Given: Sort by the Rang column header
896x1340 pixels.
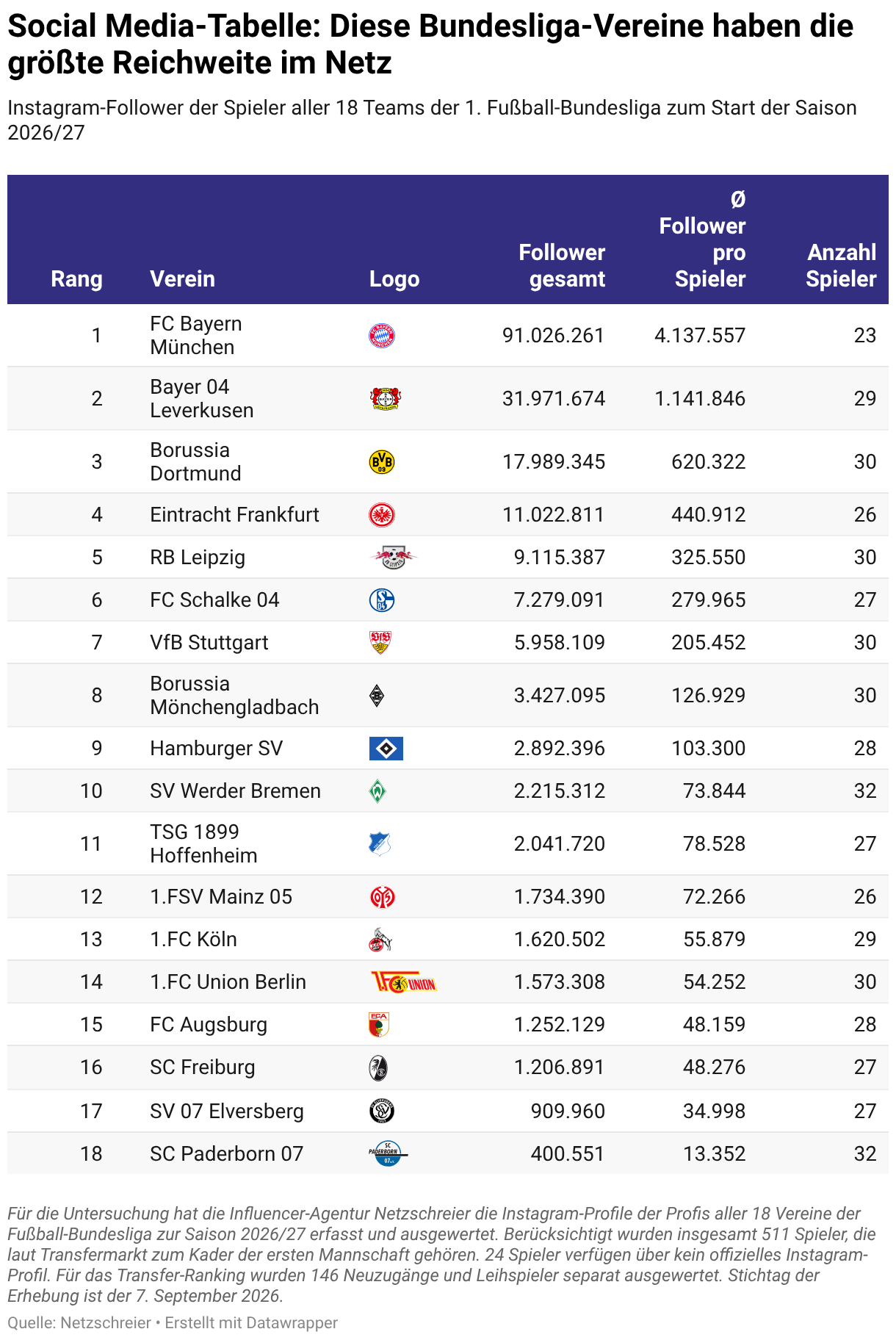Looking at the screenshot, I should click(76, 279).
